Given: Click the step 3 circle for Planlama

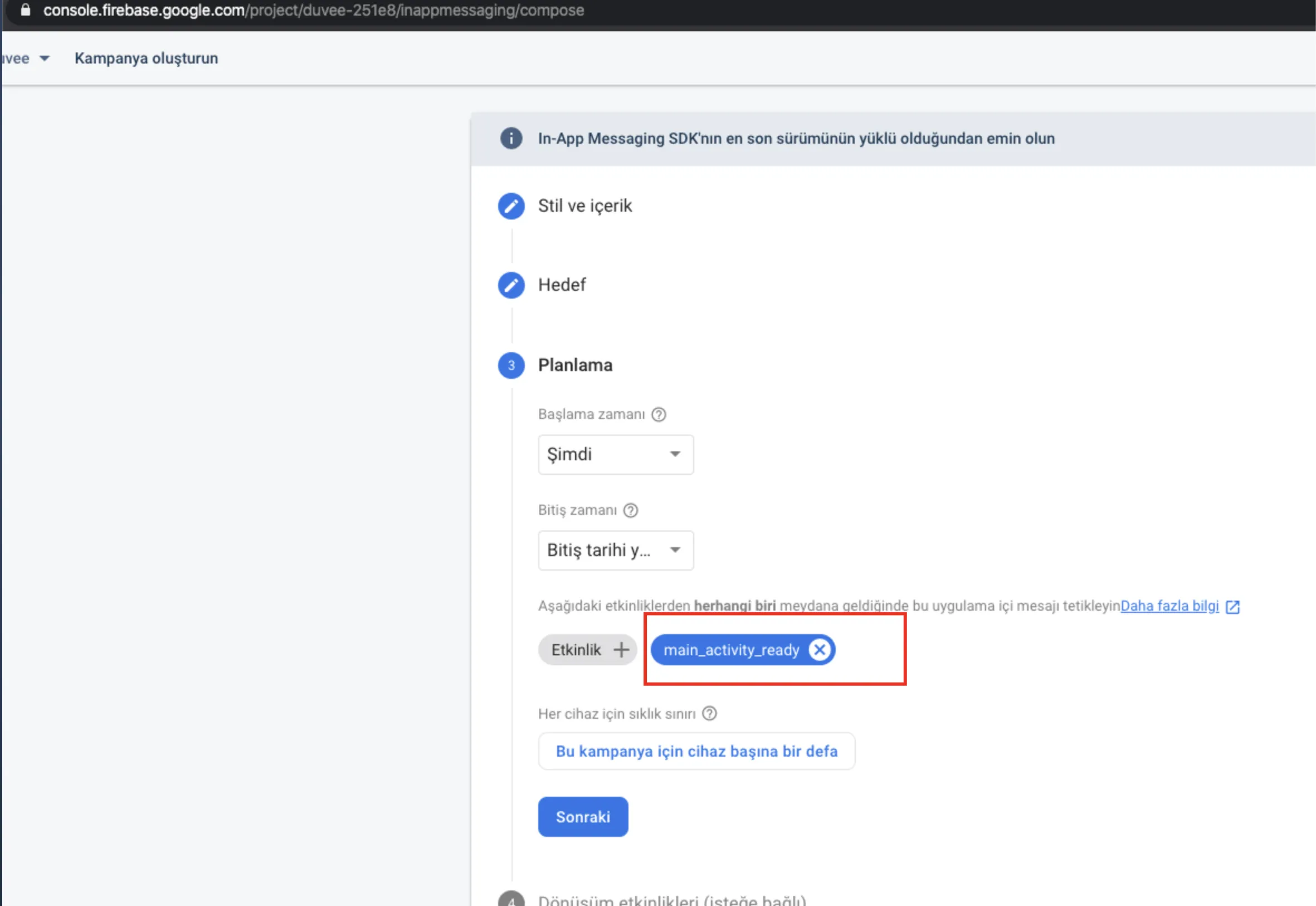Looking at the screenshot, I should point(511,366).
